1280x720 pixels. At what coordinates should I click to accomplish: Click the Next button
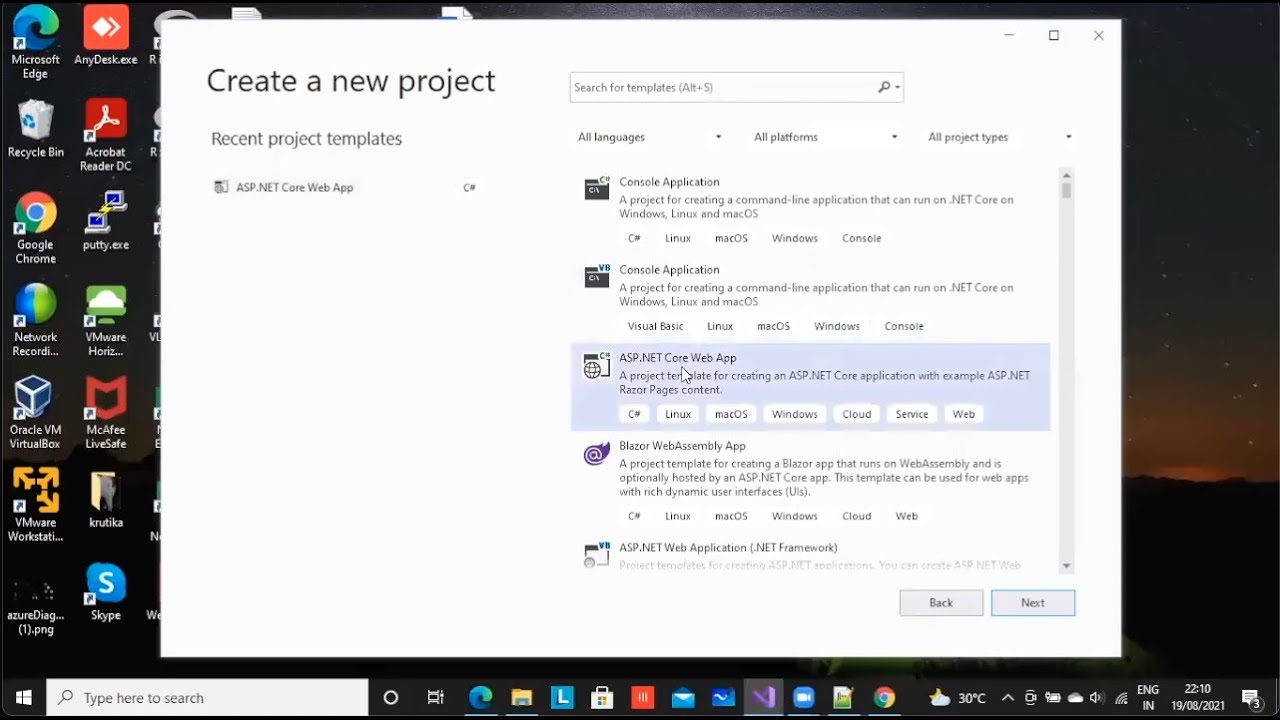point(1033,603)
